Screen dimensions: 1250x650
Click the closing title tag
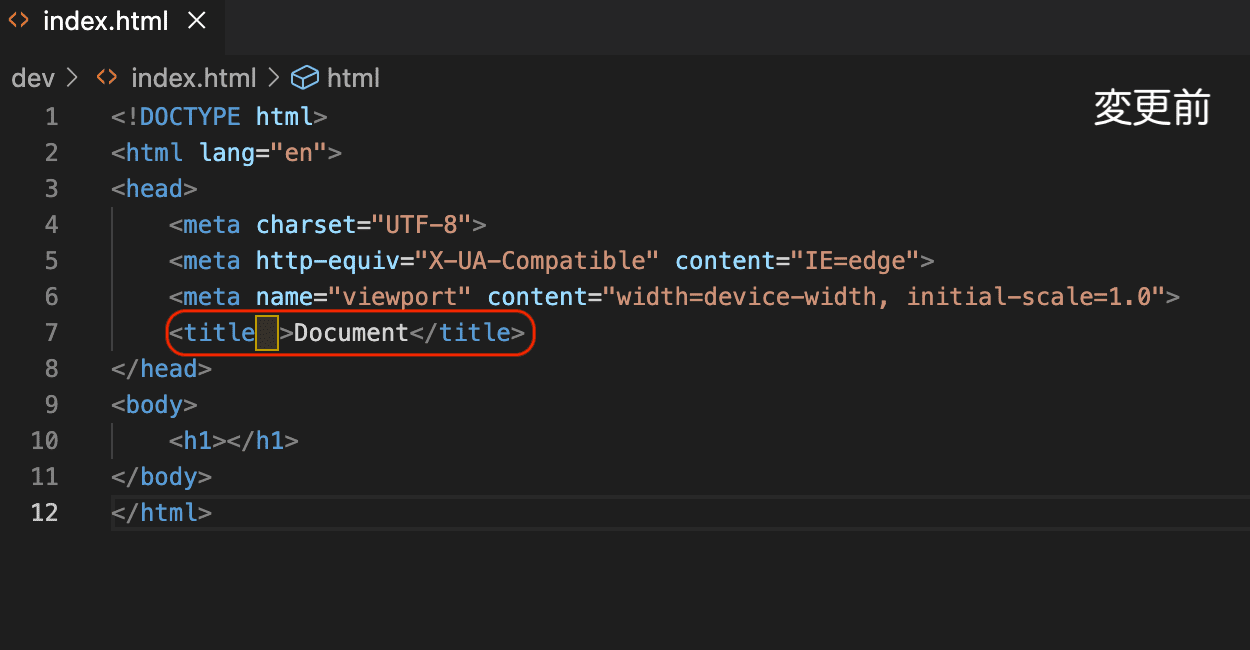coord(467,333)
